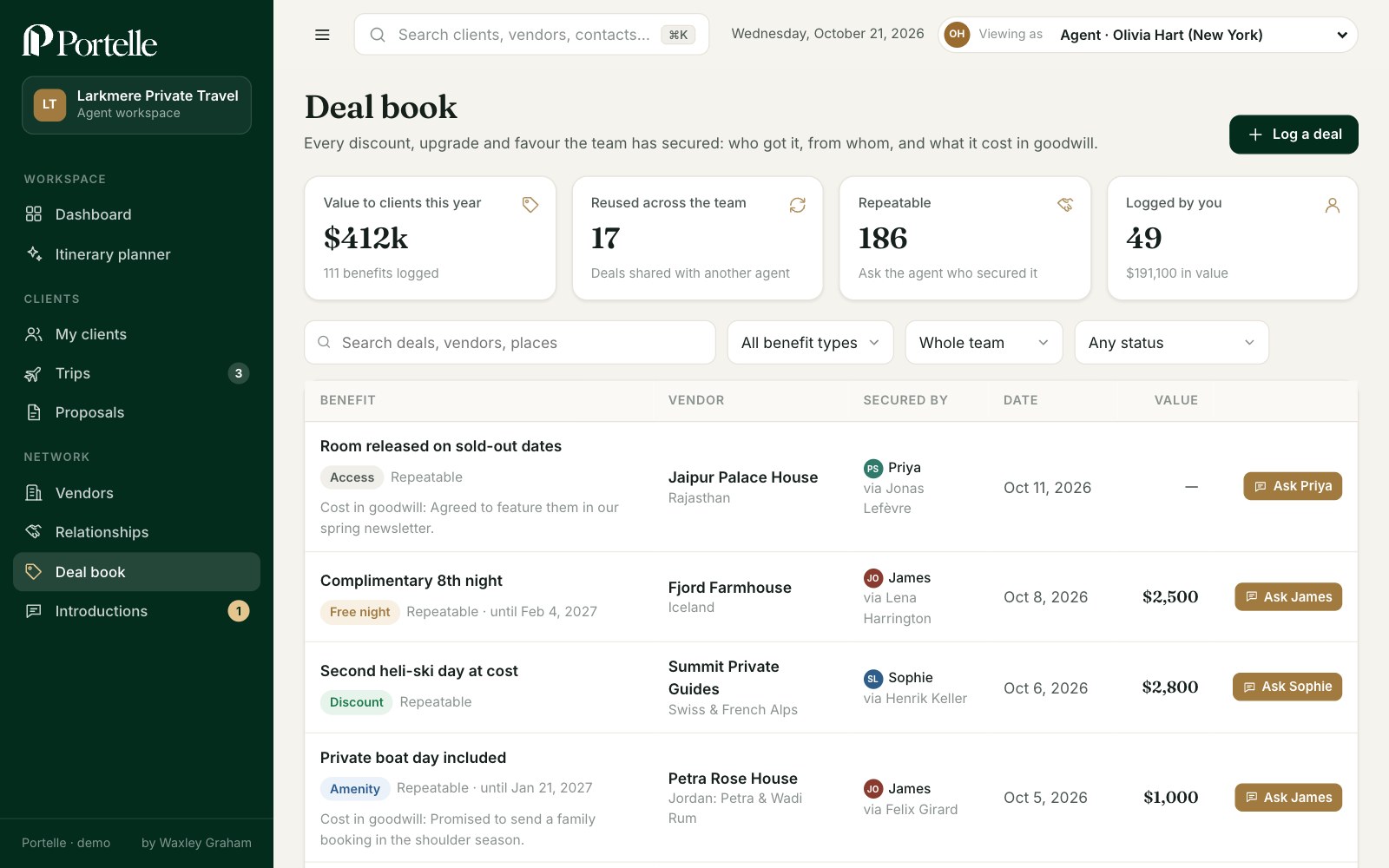Image resolution: width=1389 pixels, height=868 pixels.
Task: Open the Larkmere Private Travel workspace switcher
Action: (136, 105)
